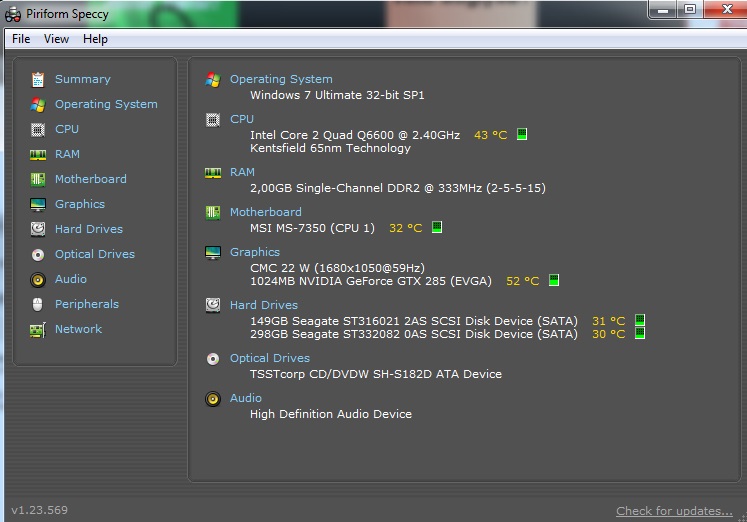Click the 149GB Seagate drive entry
747x522 pixels.
click(414, 321)
